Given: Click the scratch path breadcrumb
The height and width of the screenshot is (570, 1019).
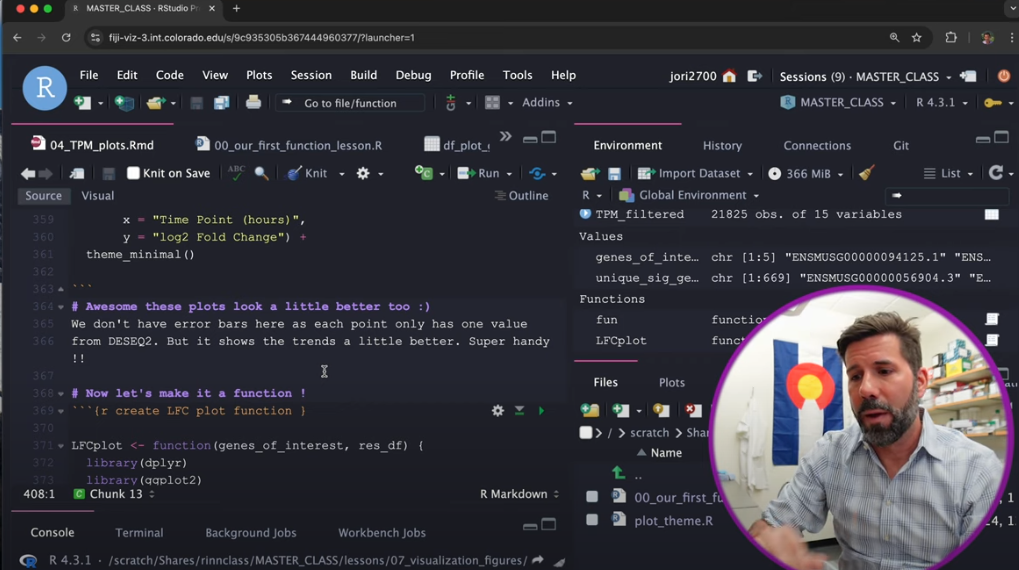Looking at the screenshot, I should [x=649, y=433].
